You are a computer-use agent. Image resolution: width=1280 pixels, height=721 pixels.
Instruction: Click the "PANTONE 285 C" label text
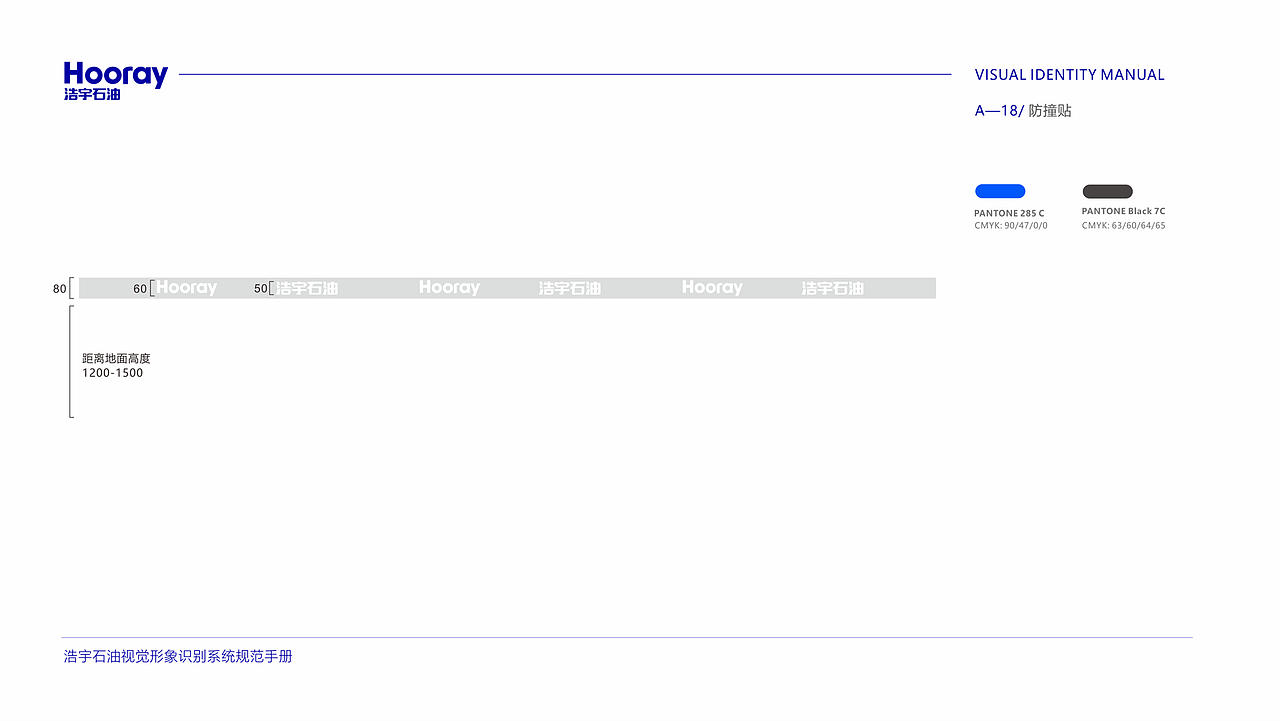1009,213
